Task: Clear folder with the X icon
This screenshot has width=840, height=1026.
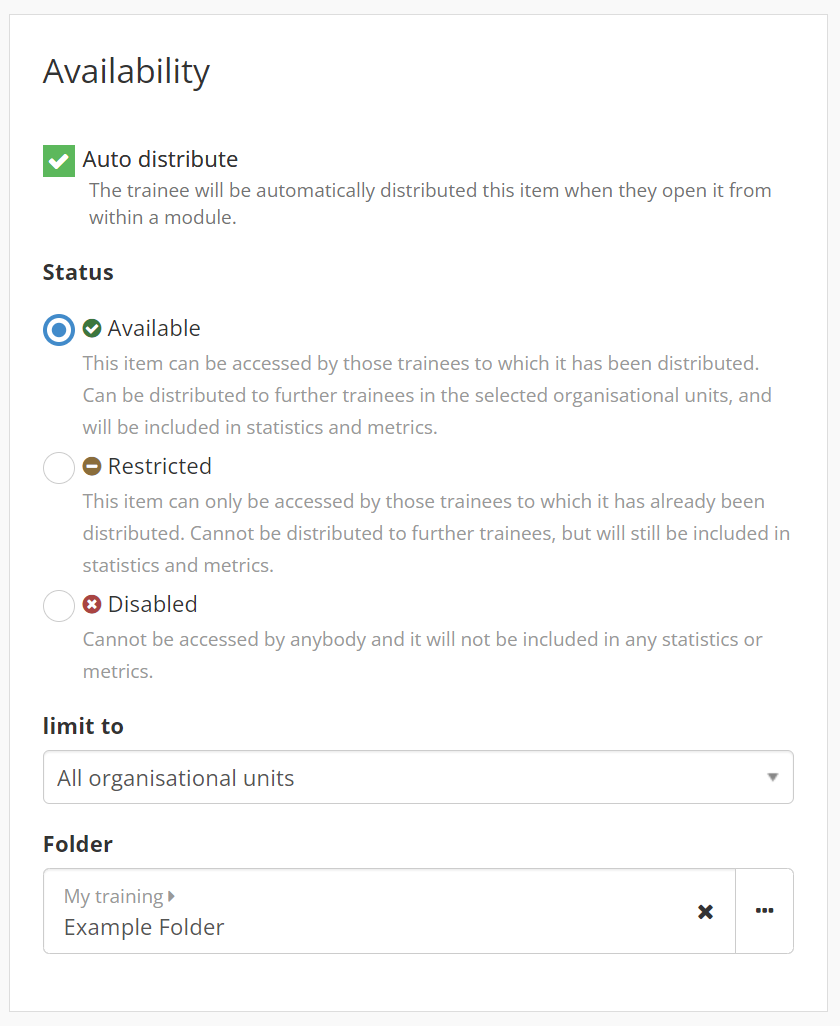Action: pyautogui.click(x=705, y=911)
